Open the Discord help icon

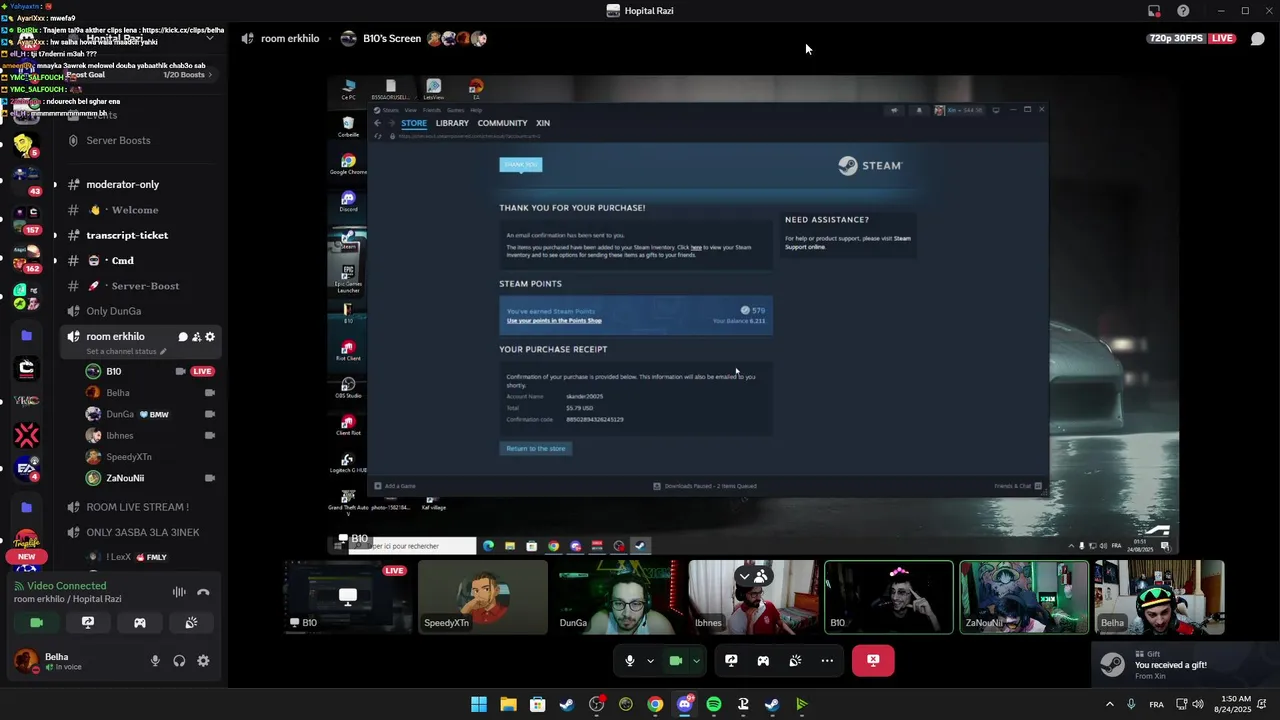[x=1183, y=11]
